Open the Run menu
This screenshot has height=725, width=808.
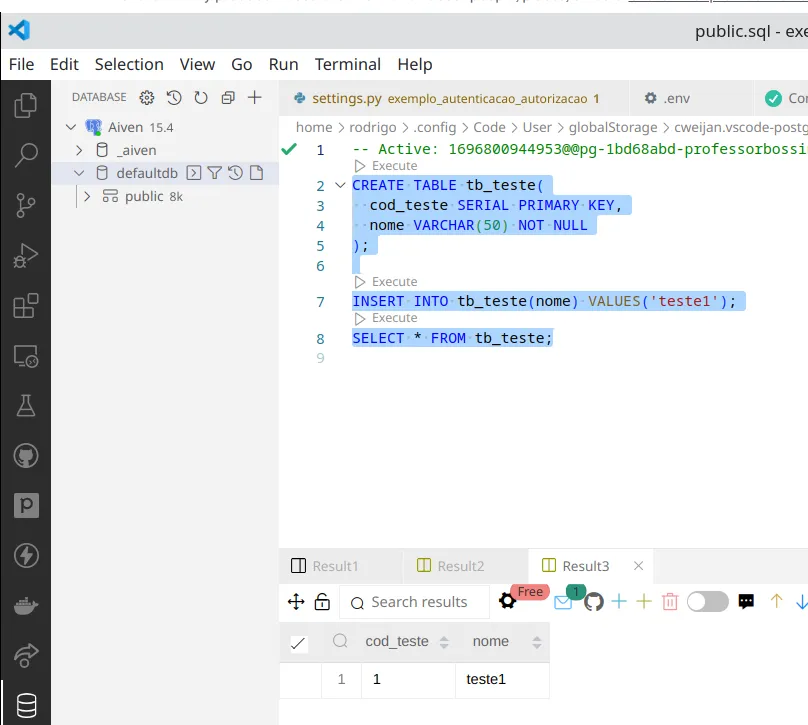tap(283, 64)
